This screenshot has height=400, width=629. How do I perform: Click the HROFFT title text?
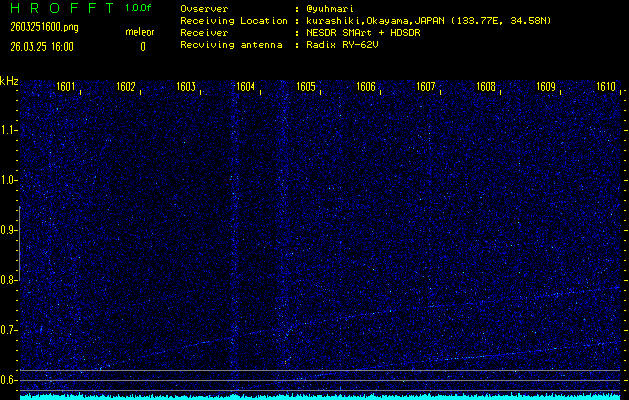pyautogui.click(x=58, y=8)
